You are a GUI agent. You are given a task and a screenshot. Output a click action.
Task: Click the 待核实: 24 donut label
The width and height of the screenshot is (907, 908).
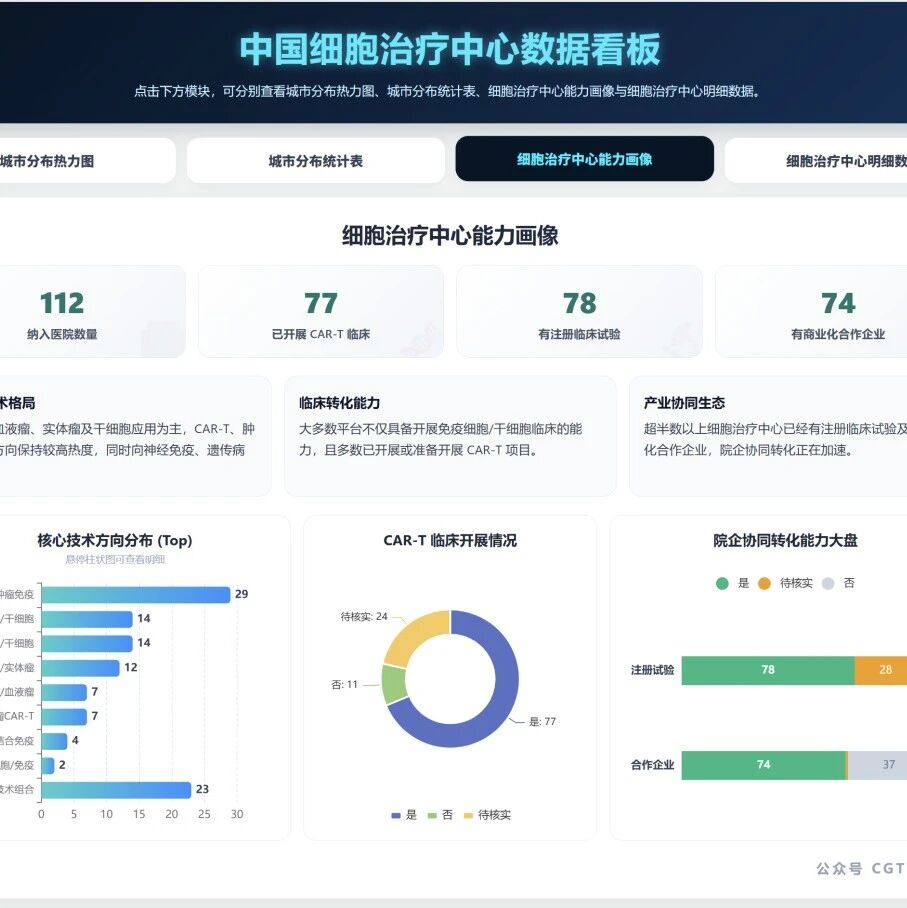[364, 617]
